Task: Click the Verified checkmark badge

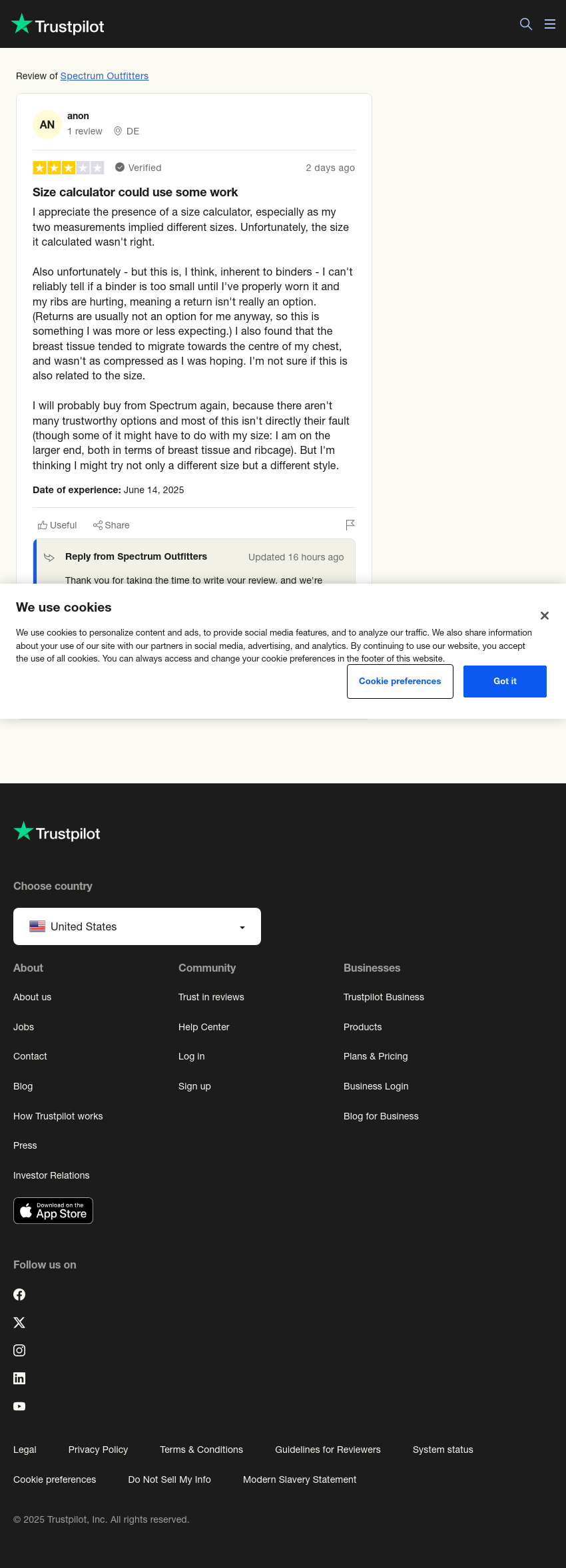Action: [139, 168]
